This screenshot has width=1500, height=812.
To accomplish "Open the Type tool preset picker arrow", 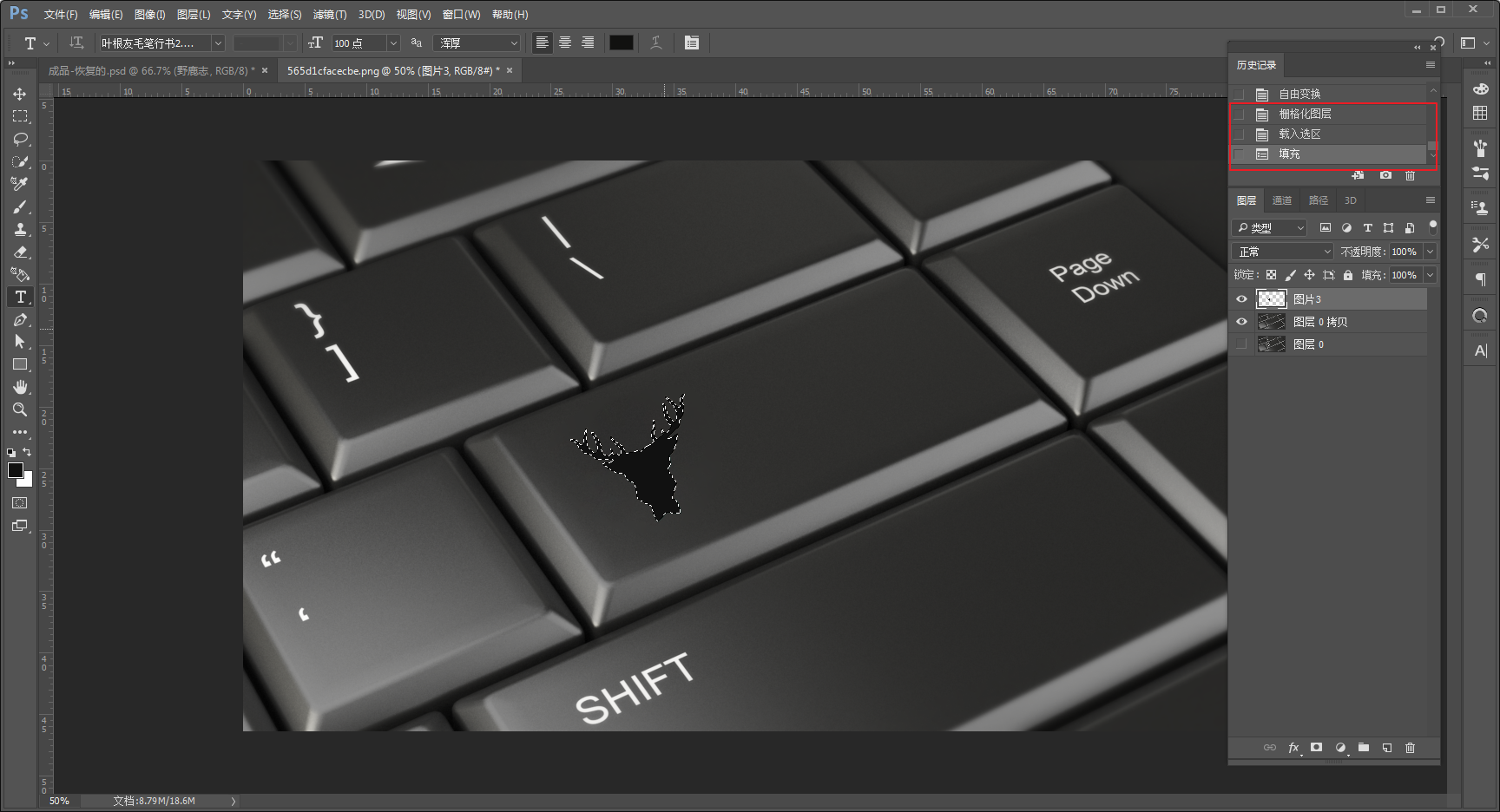I will (46, 43).
